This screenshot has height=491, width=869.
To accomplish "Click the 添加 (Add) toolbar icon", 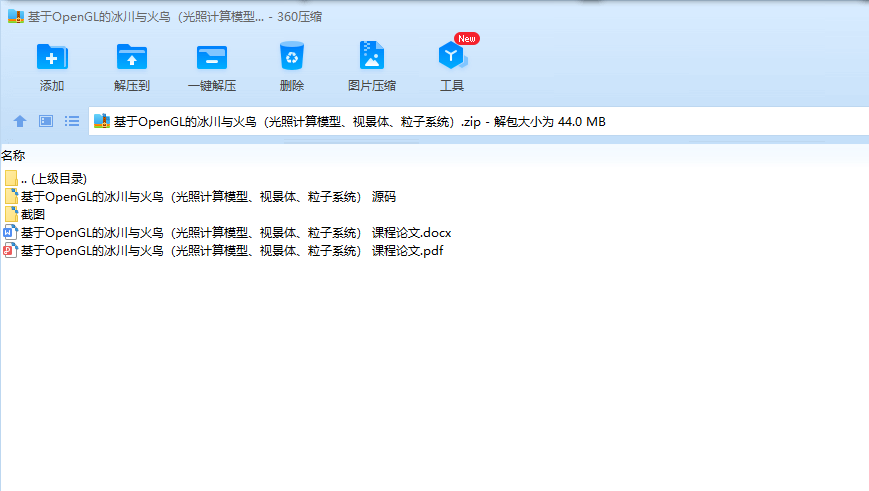I will [x=52, y=57].
